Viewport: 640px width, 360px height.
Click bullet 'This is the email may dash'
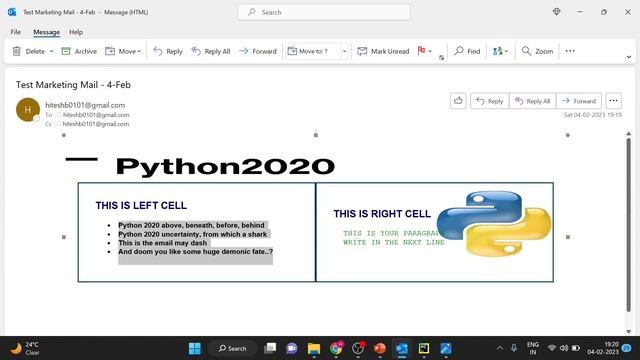tap(162, 243)
